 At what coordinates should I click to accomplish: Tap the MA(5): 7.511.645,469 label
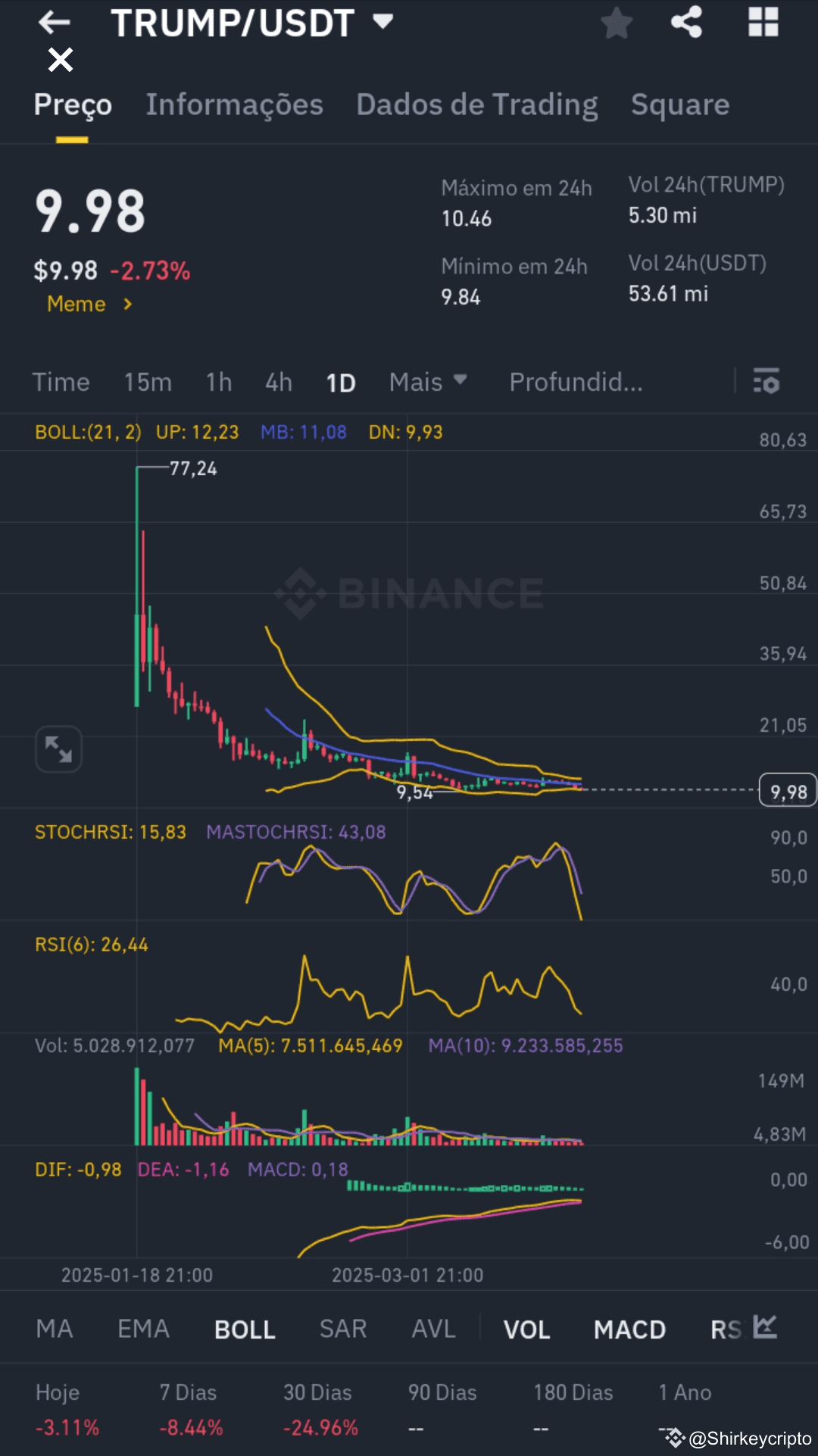pos(311,1045)
